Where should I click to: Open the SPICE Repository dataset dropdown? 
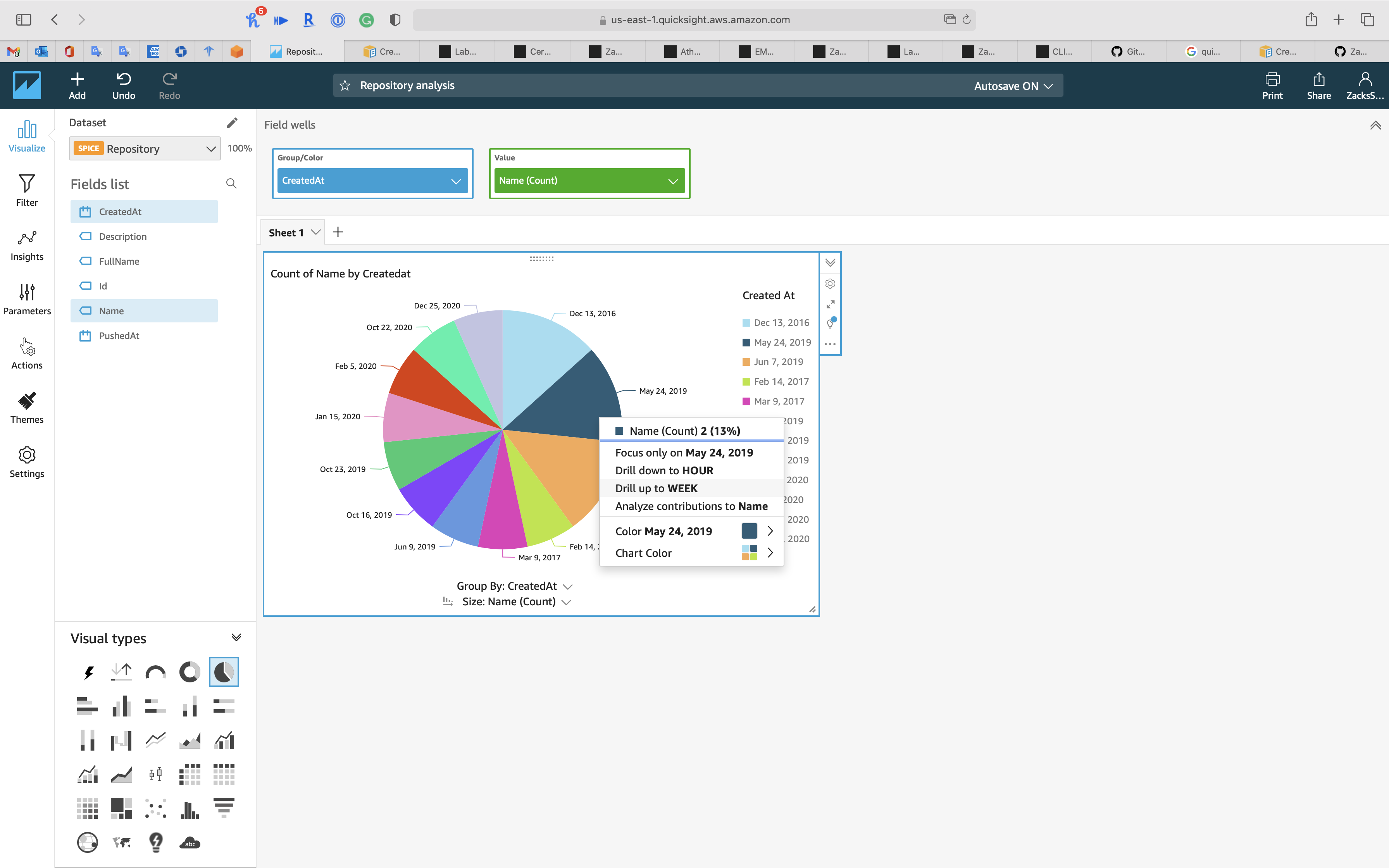[145, 149]
